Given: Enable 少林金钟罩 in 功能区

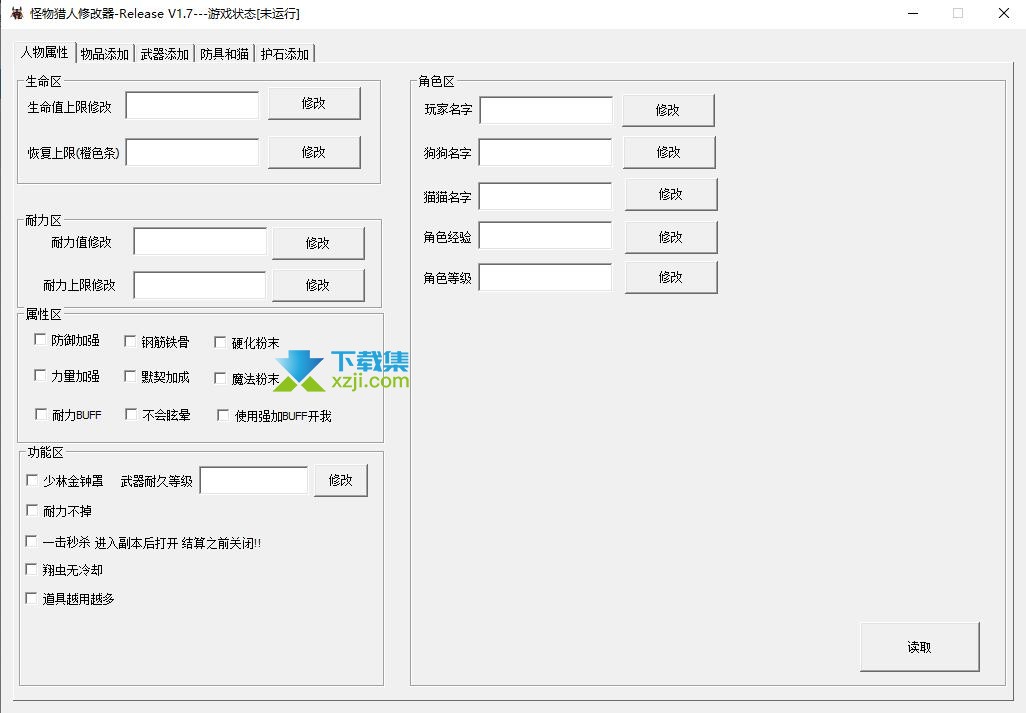Looking at the screenshot, I should coord(33,480).
